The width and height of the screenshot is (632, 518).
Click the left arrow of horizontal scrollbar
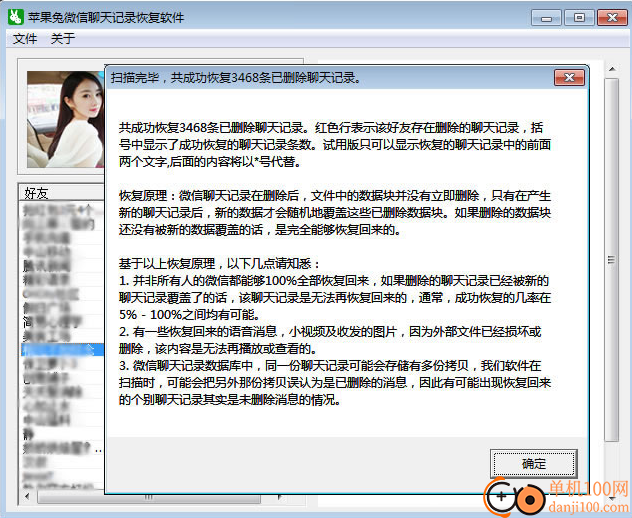(x=27, y=496)
